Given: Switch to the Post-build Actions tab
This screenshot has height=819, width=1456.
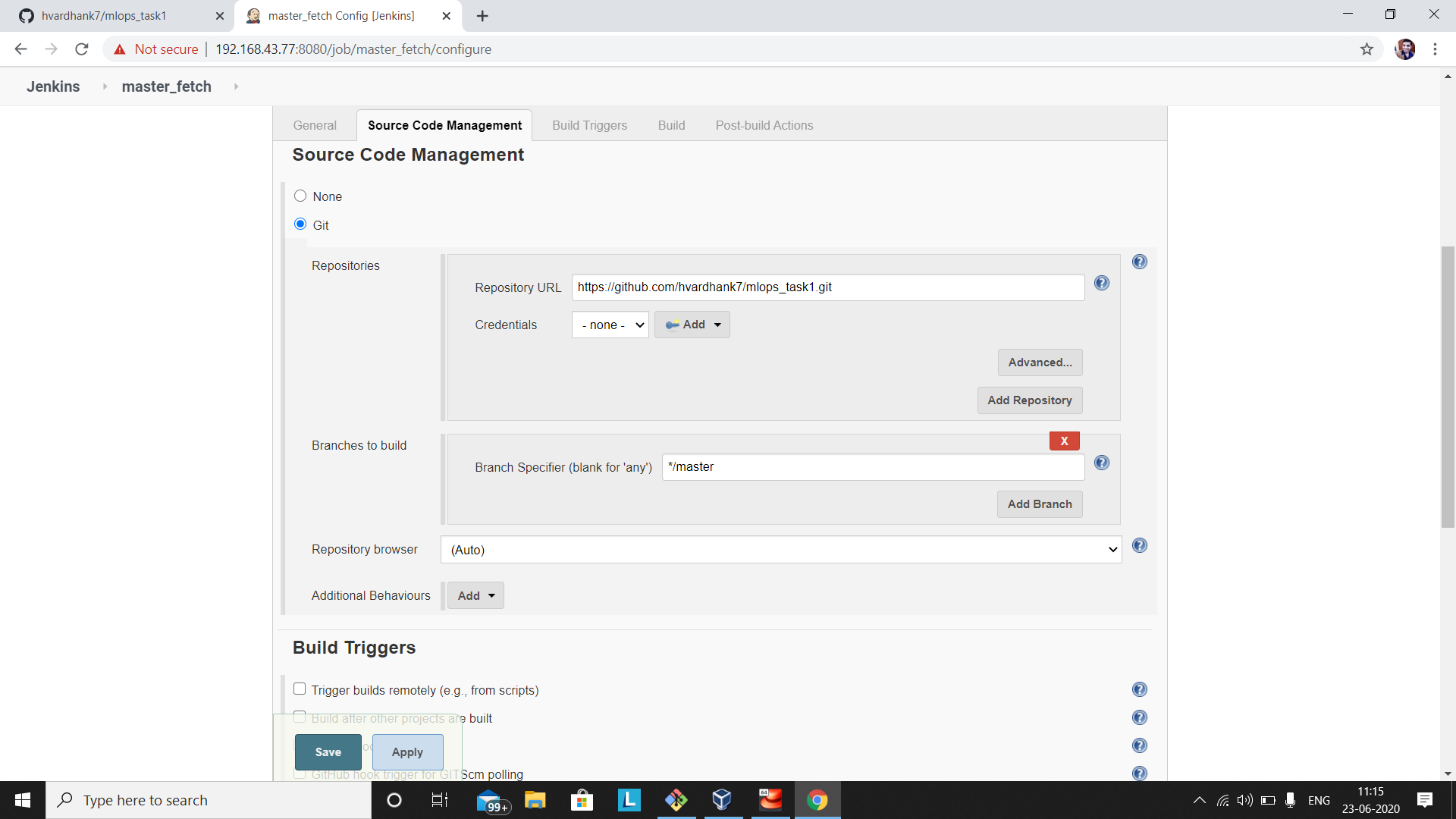Looking at the screenshot, I should 764,125.
